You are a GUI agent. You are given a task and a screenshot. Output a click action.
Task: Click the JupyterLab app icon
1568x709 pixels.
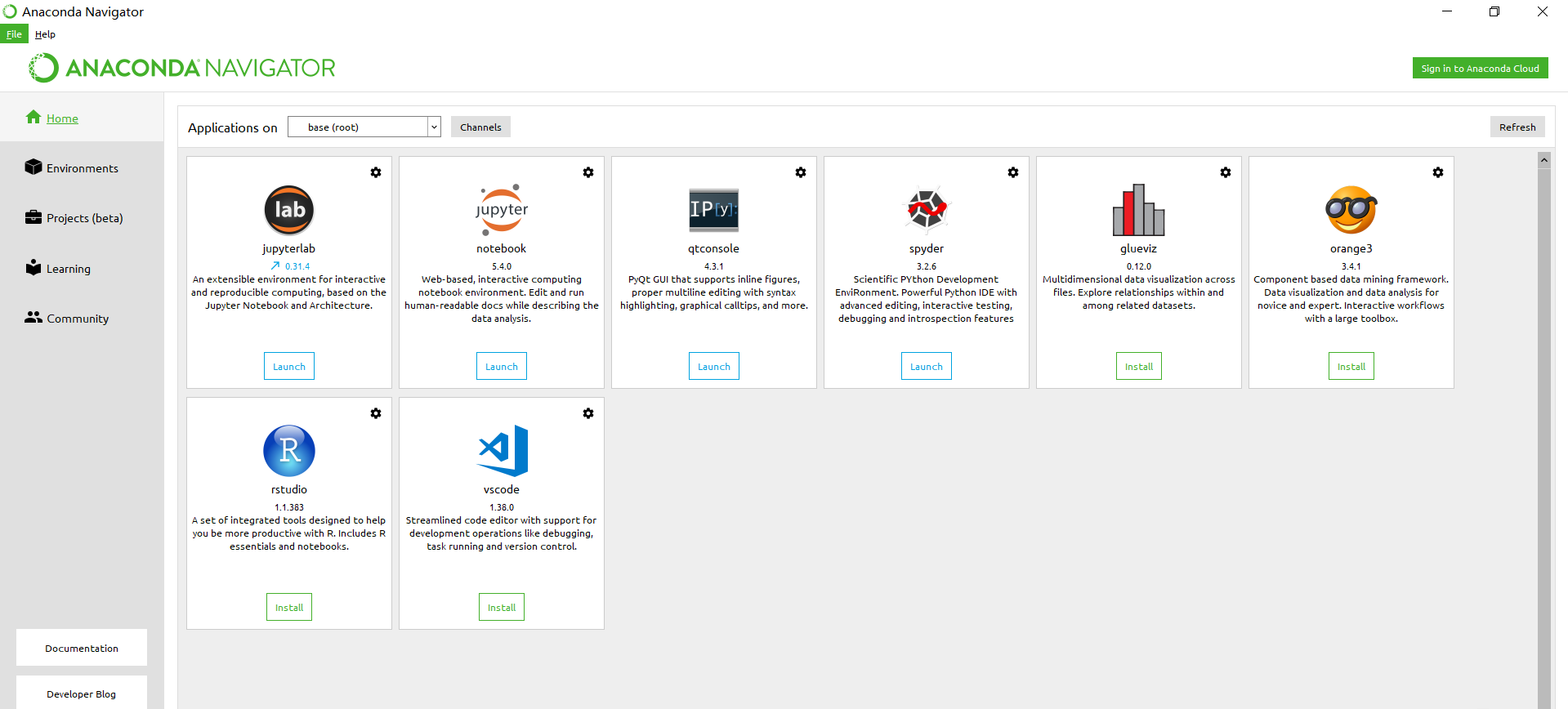click(x=289, y=210)
